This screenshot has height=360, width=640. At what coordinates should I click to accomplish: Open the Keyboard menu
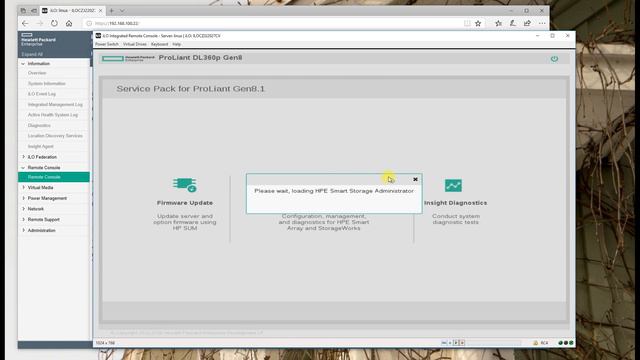coord(159,44)
